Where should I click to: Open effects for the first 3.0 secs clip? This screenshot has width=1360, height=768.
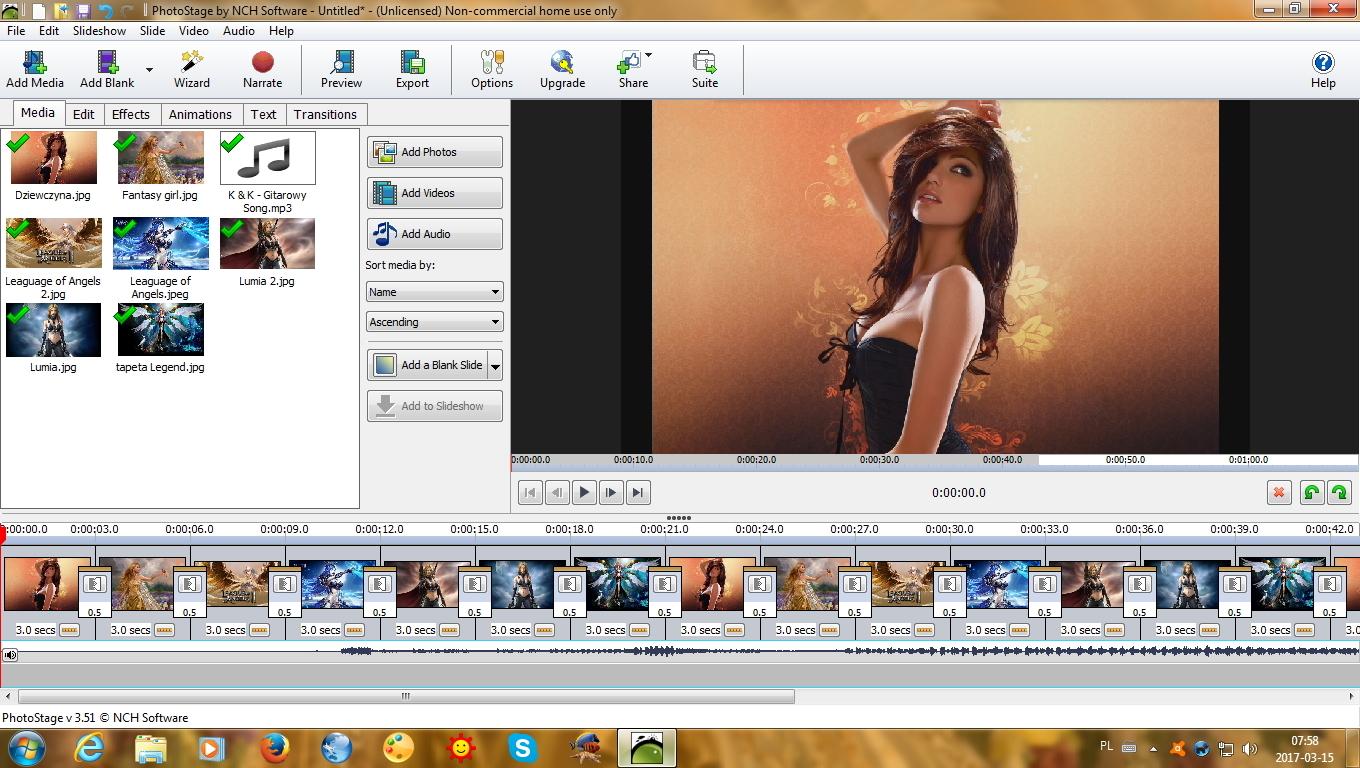pos(69,630)
